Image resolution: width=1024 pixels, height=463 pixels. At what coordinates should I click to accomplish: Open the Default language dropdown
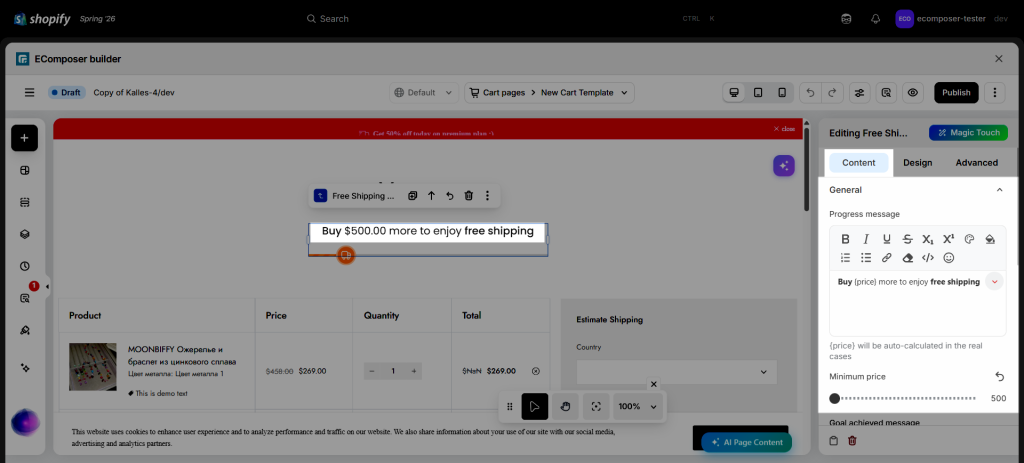point(424,93)
